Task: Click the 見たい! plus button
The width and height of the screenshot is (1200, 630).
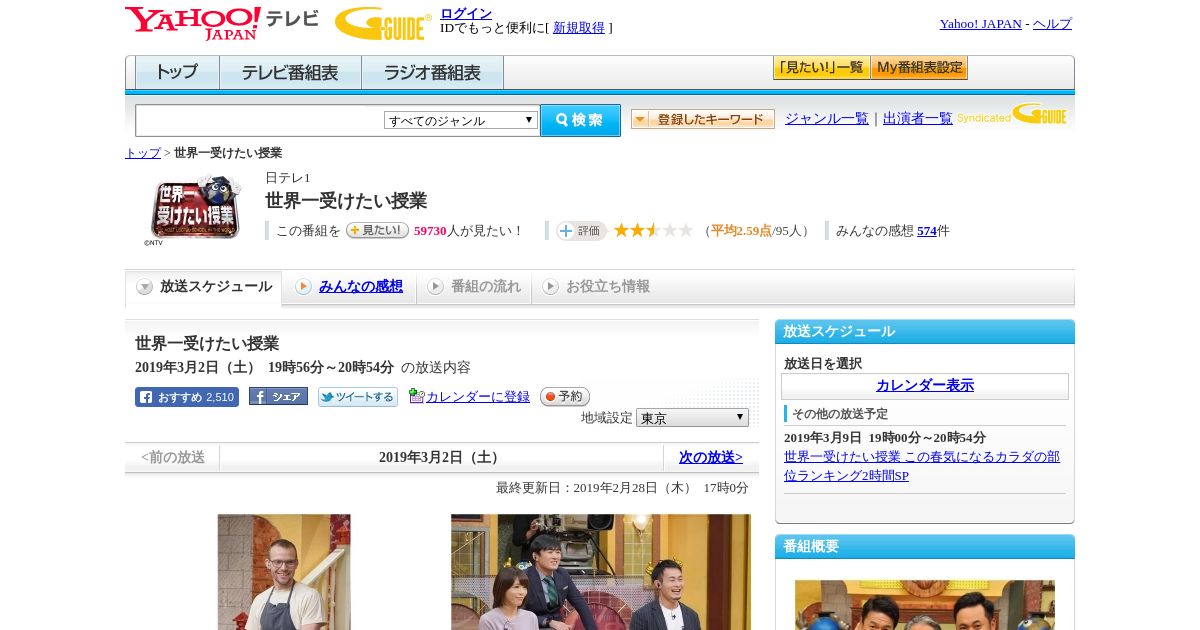Action: click(x=377, y=230)
